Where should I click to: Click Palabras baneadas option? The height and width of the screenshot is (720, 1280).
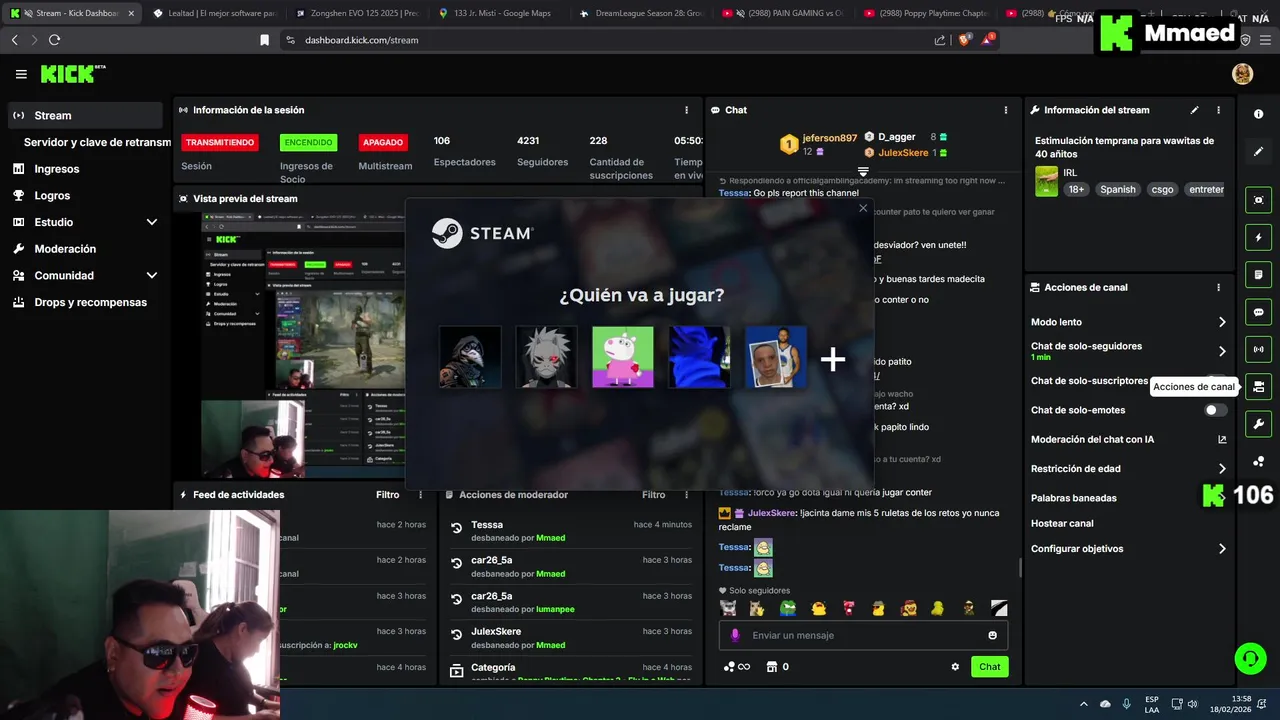1074,497
